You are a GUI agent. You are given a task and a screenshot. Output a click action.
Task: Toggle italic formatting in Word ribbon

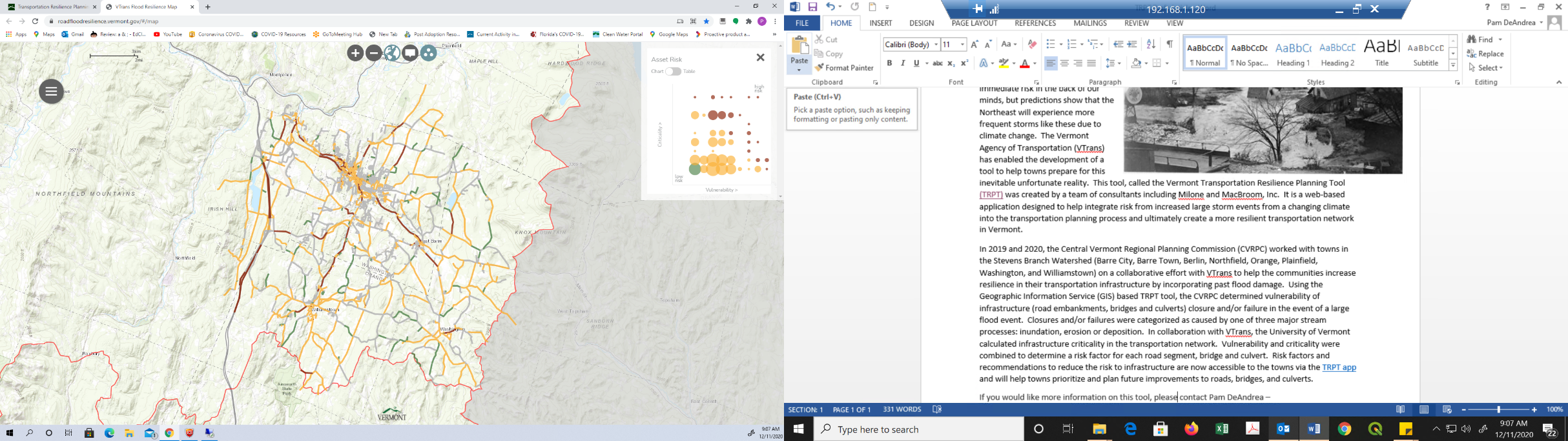[903, 63]
